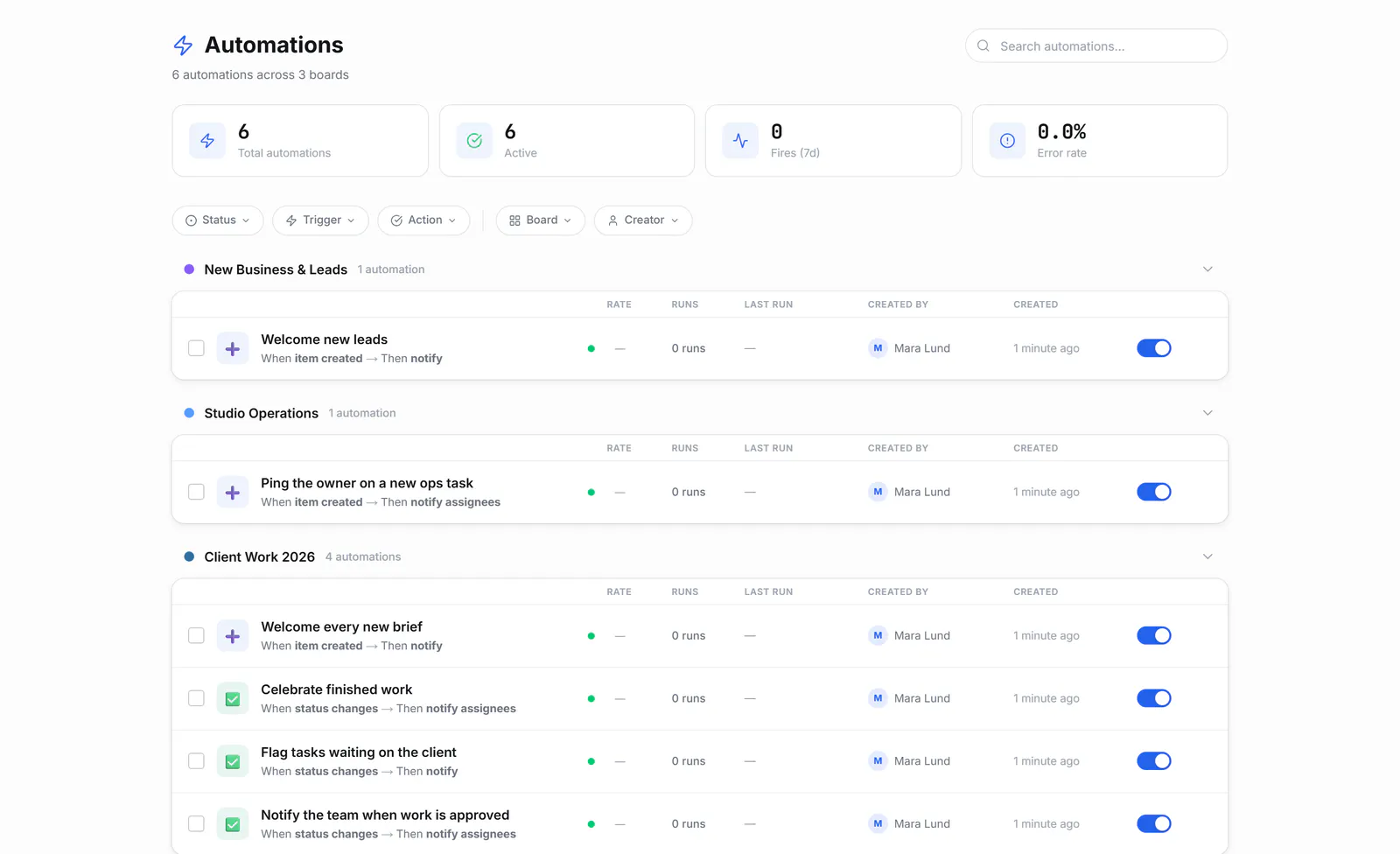This screenshot has height=854, width=1400.
Task: Click Mara Lund avatar in Celebrate finished work row
Action: tap(878, 698)
